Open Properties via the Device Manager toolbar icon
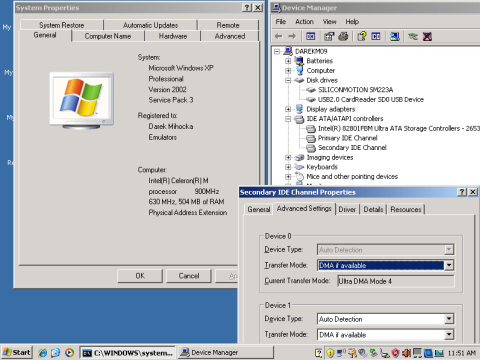The image size is (480, 360). (329, 36)
